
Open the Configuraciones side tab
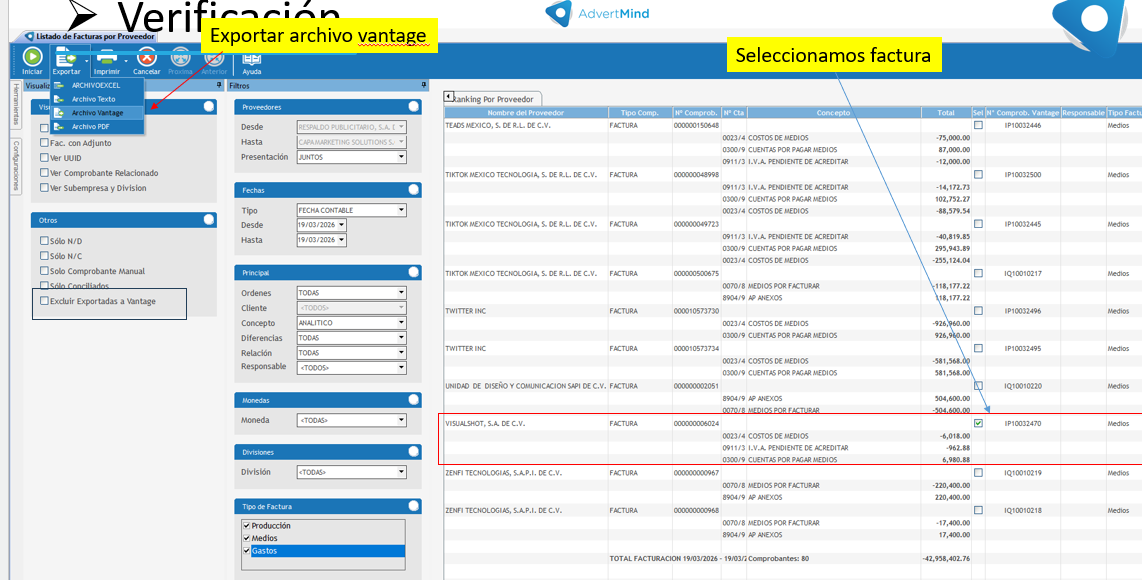(16, 165)
